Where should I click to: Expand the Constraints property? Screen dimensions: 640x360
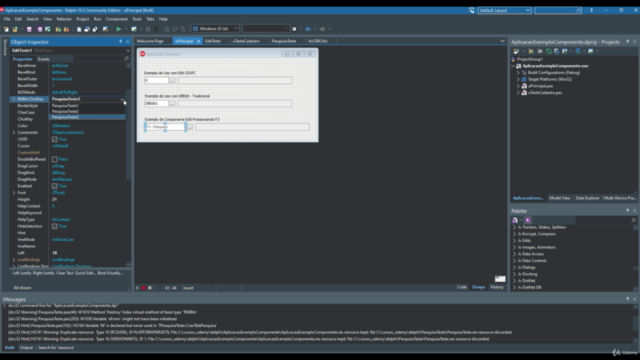(14, 133)
